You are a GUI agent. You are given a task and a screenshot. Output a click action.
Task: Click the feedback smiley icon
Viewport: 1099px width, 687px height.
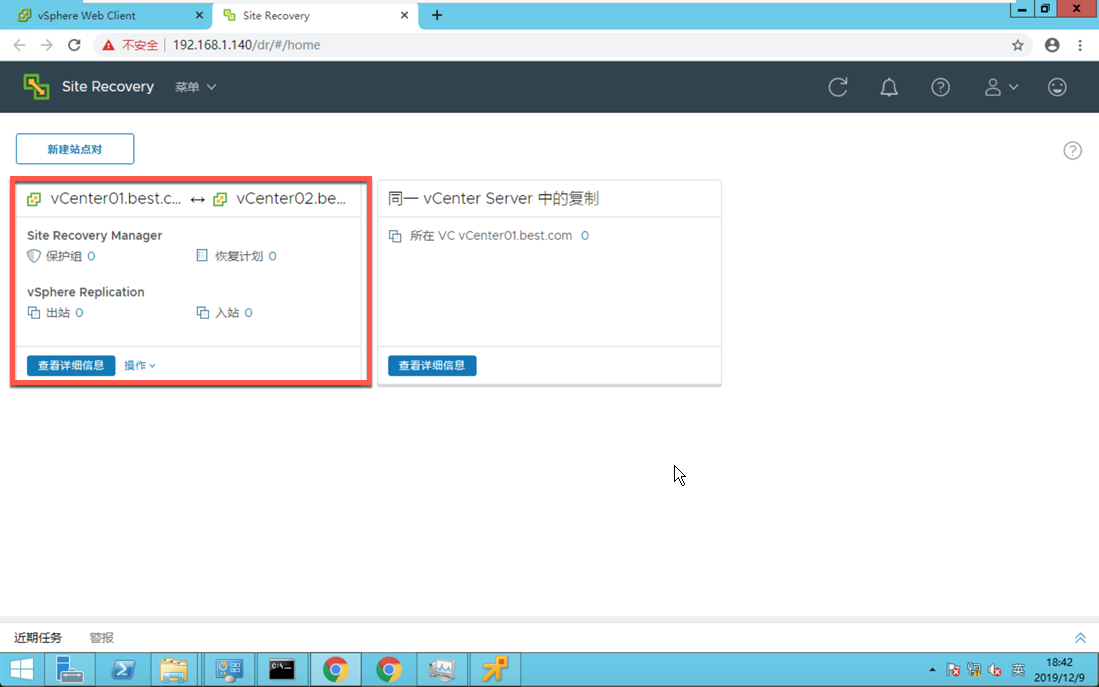[1057, 87]
